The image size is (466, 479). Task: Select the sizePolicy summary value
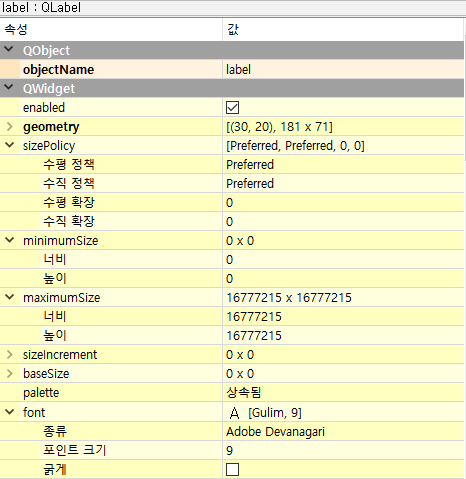343,146
